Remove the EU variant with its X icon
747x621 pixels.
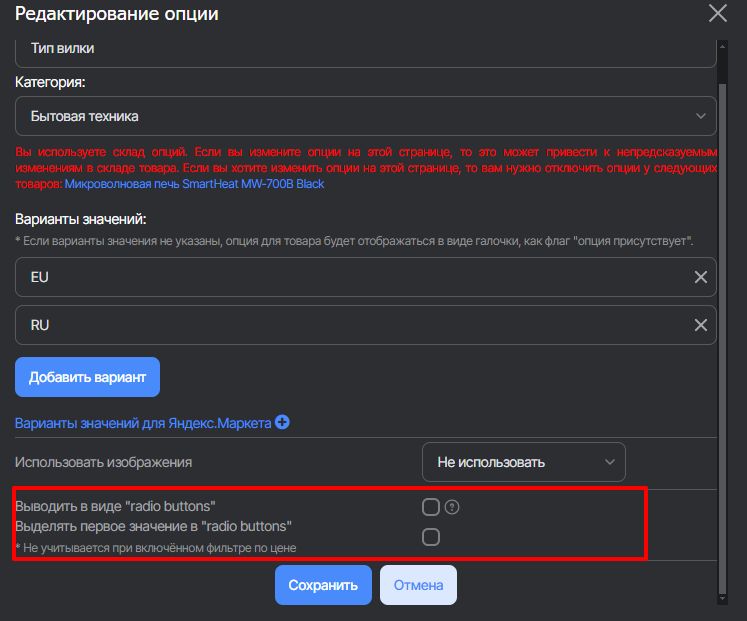[701, 277]
